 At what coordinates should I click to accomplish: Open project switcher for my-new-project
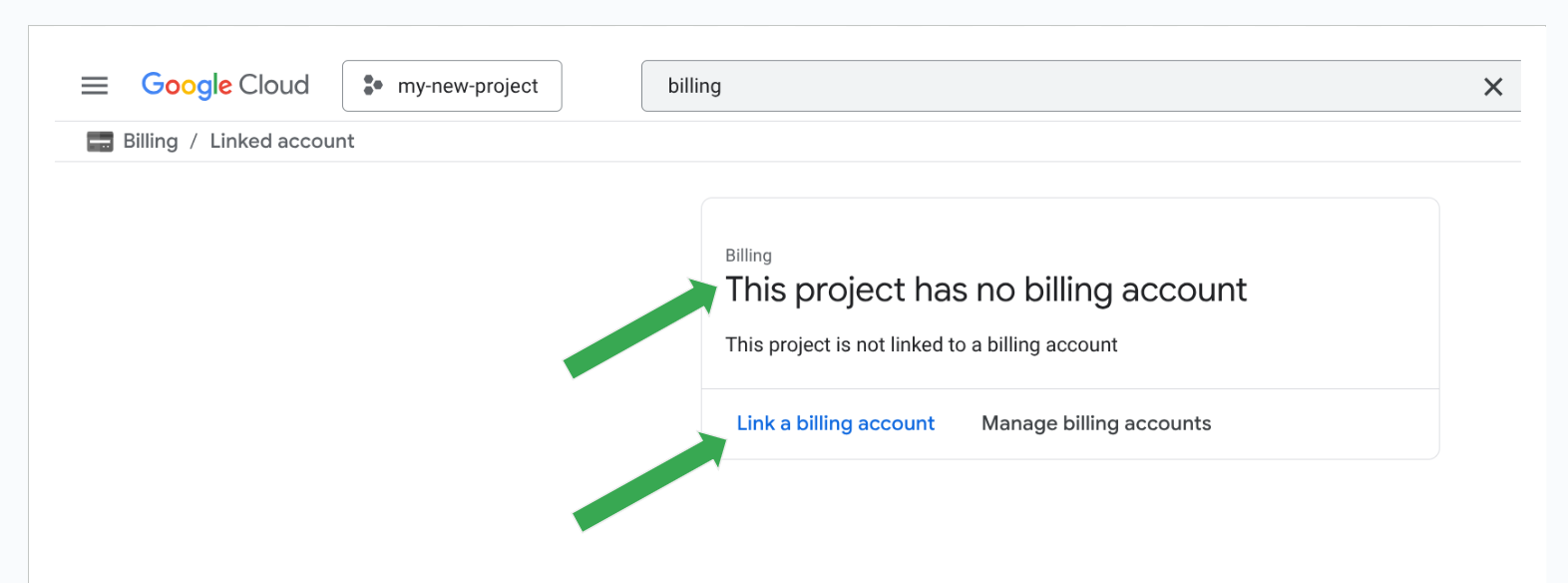point(451,86)
